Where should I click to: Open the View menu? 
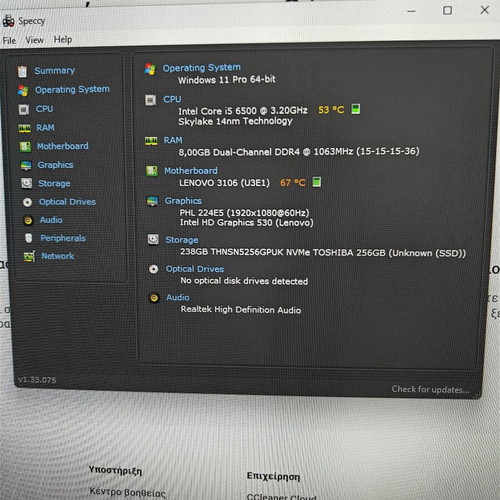click(34, 40)
